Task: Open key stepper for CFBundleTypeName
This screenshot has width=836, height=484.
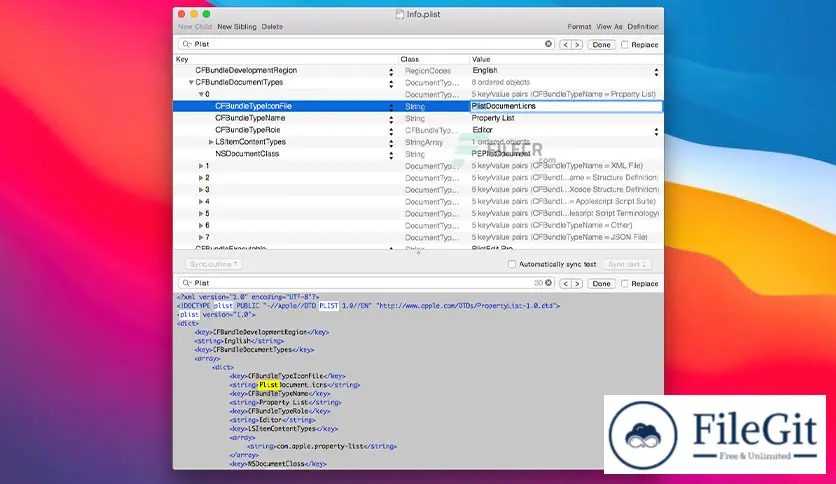Action: (391, 119)
